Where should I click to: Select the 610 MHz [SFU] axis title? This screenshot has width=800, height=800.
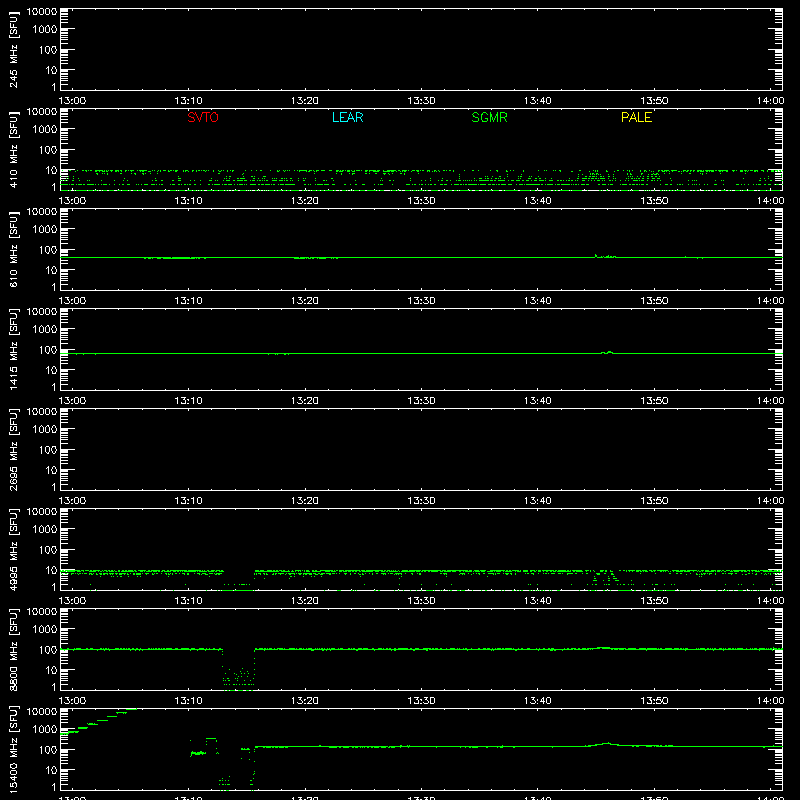pyautogui.click(x=13, y=249)
